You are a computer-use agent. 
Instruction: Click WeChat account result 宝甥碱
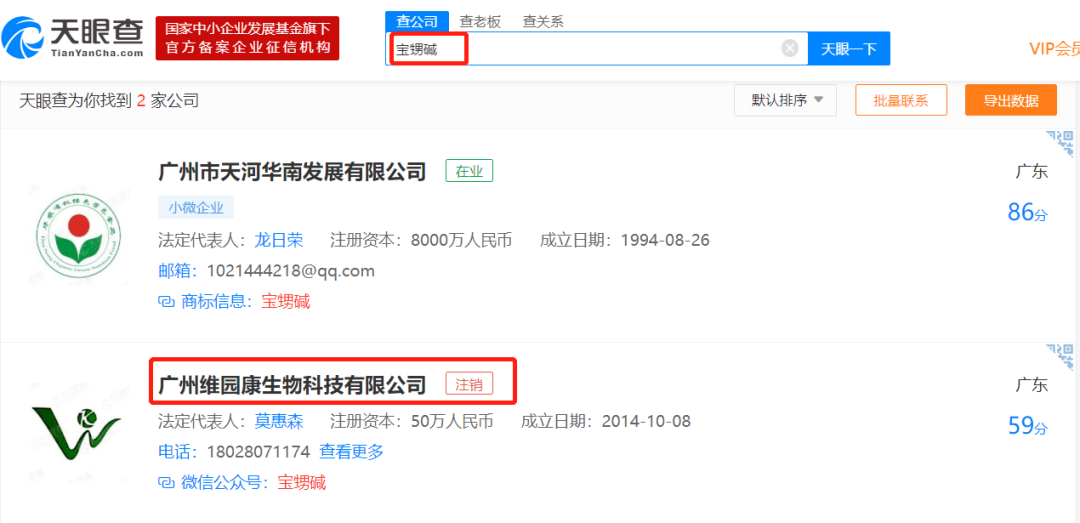click(x=302, y=482)
